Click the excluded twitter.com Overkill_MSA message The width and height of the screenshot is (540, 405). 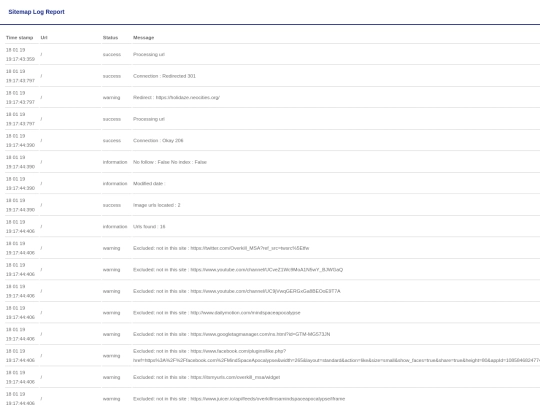[x=221, y=248]
